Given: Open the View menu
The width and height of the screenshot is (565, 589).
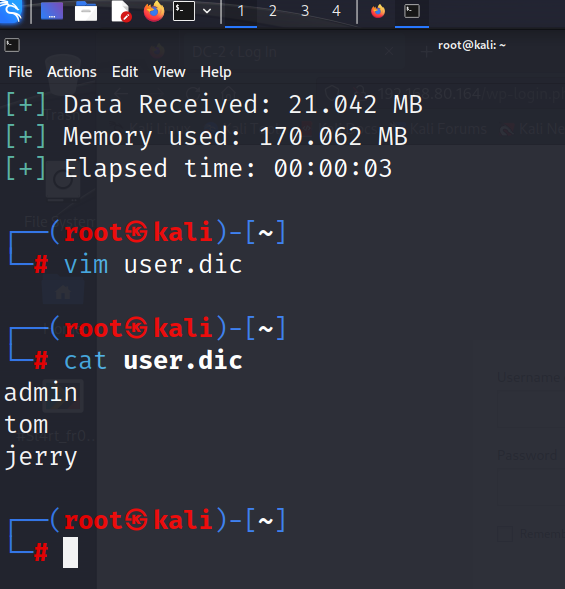Looking at the screenshot, I should (x=169, y=72).
